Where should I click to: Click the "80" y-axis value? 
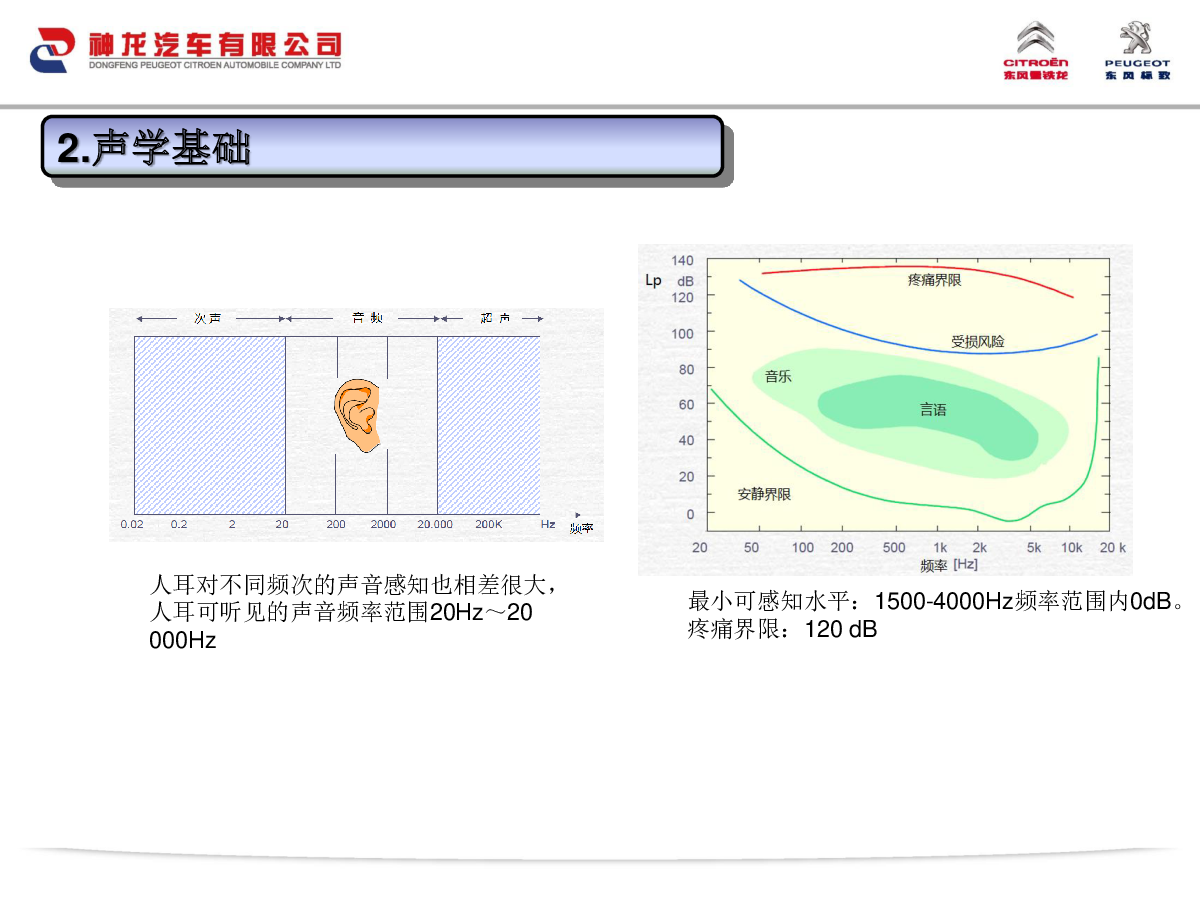686,369
